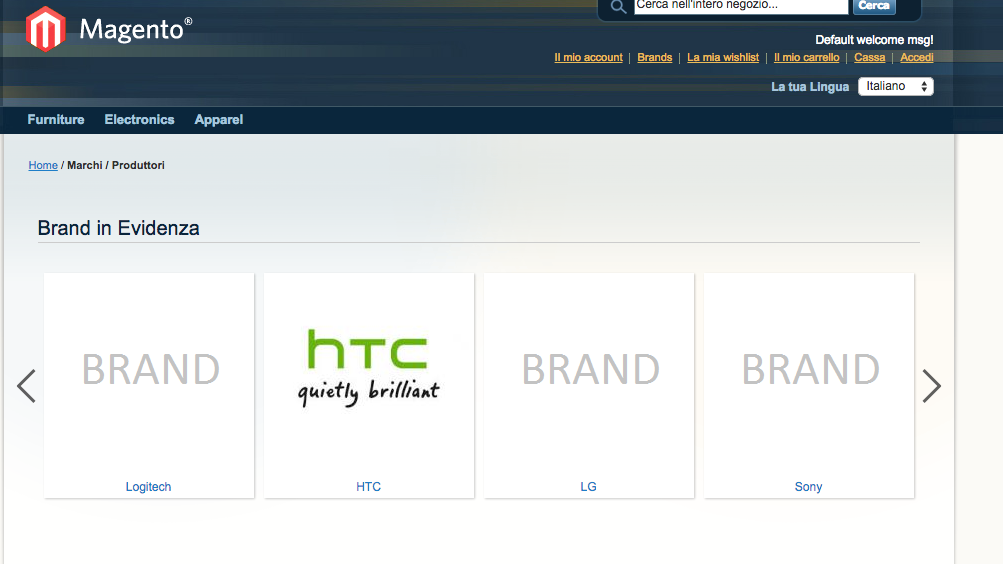This screenshot has height=564, width=1003.
Task: Focus the store search input field
Action: coord(741,6)
